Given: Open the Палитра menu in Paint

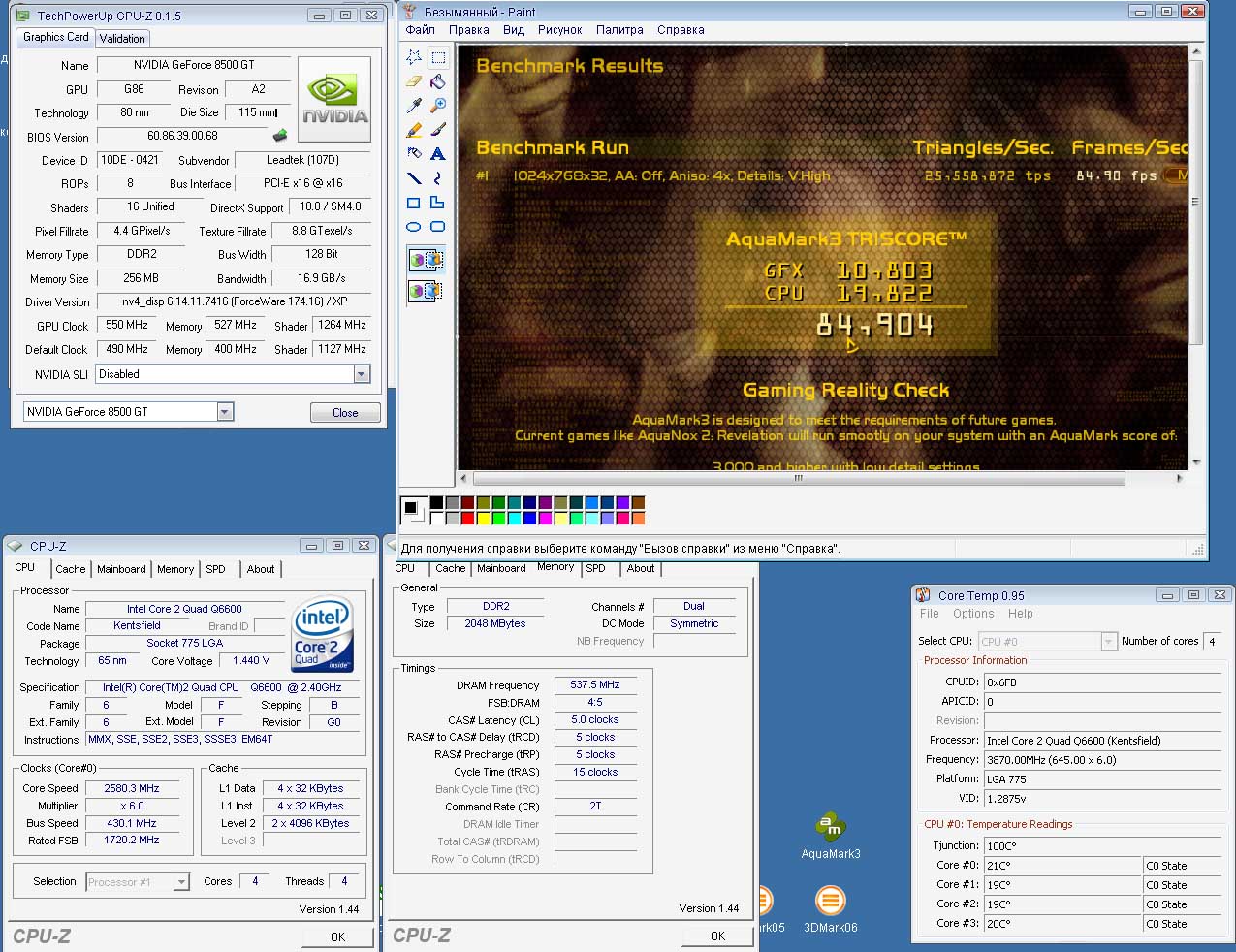Looking at the screenshot, I should click(x=619, y=30).
